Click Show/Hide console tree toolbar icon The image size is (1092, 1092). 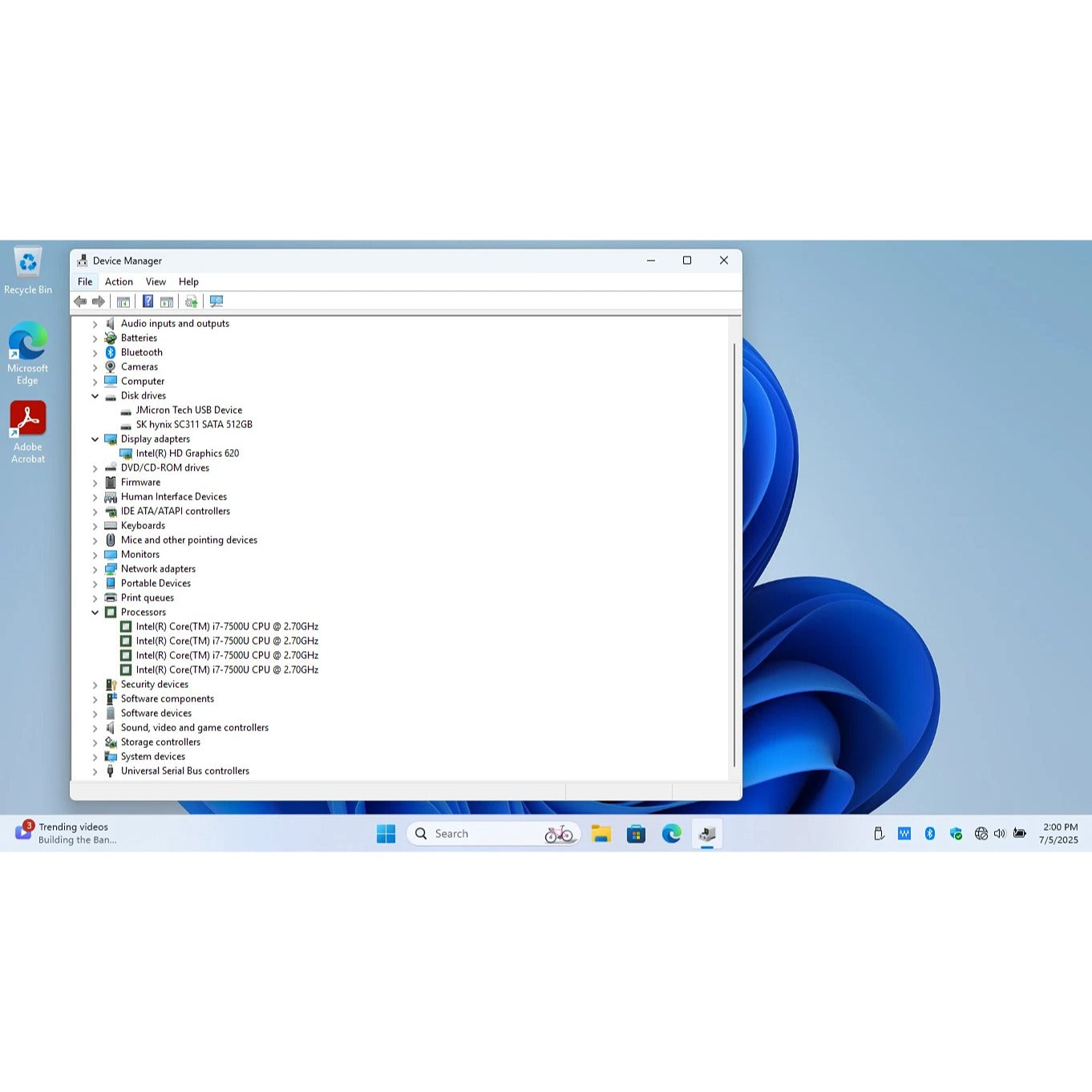click(123, 301)
